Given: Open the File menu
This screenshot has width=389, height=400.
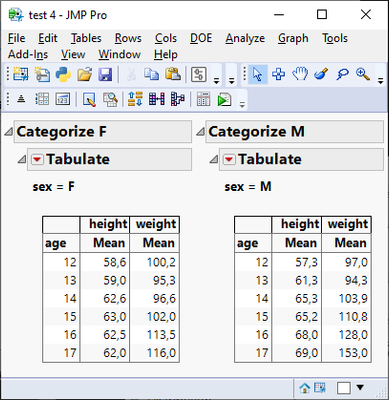Looking at the screenshot, I should point(16,38).
